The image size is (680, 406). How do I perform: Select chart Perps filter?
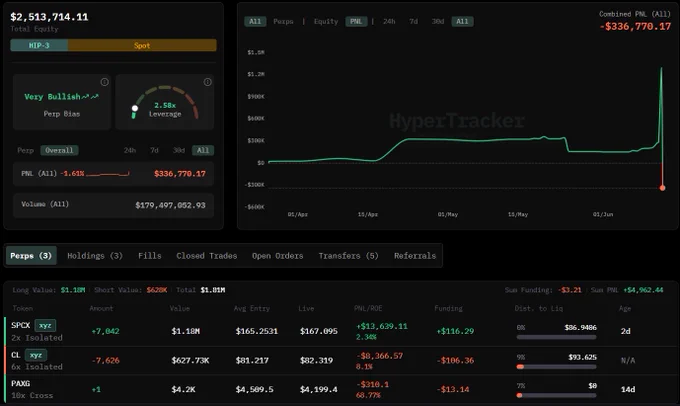(x=283, y=21)
